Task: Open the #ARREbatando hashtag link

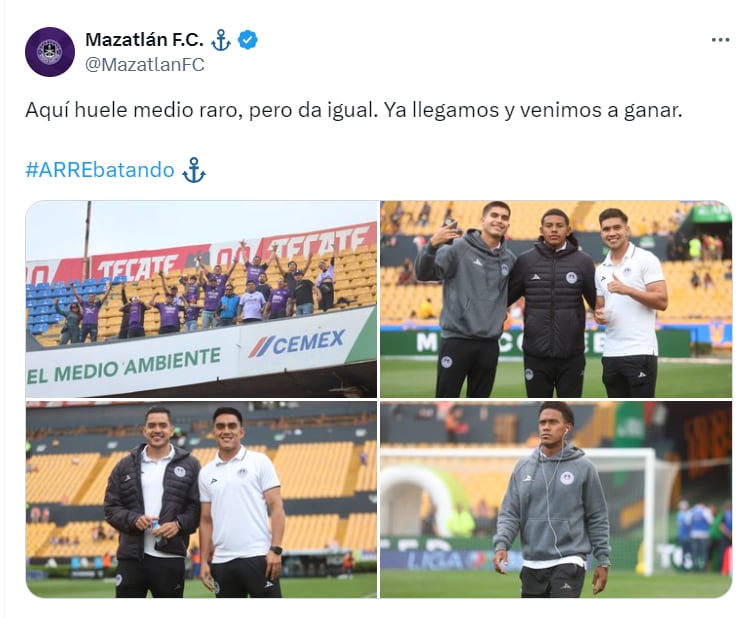Action: pyautogui.click(x=100, y=170)
